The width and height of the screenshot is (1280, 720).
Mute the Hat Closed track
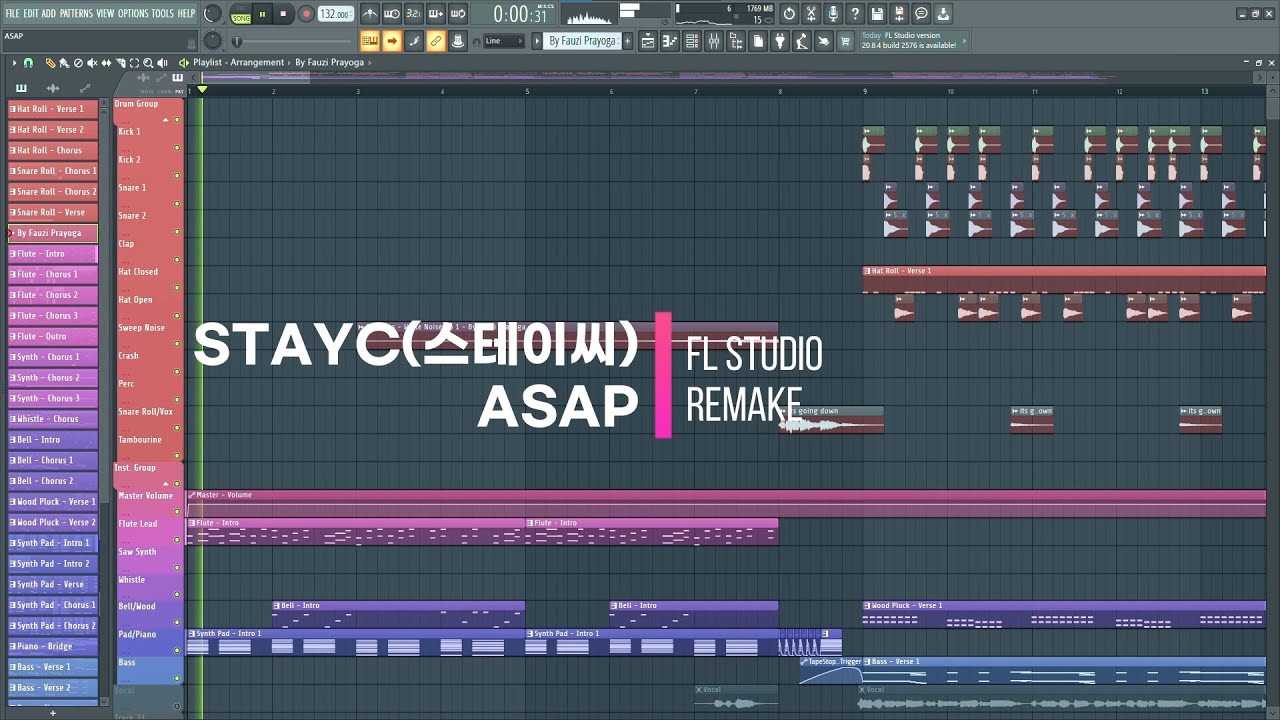(177, 287)
